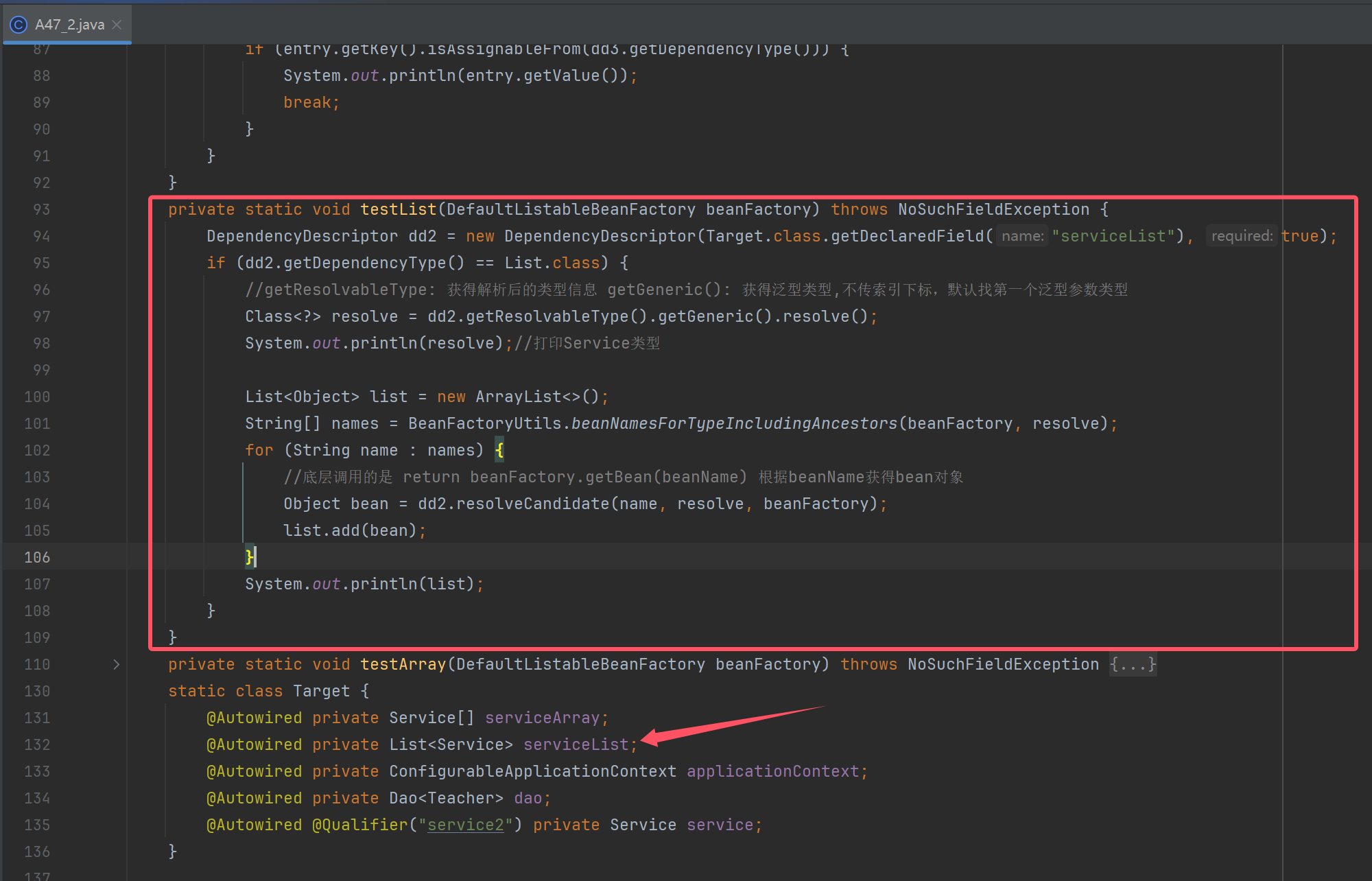Click the serviceArray field on line 131
Image resolution: width=1372 pixels, height=881 pixels.
click(543, 718)
